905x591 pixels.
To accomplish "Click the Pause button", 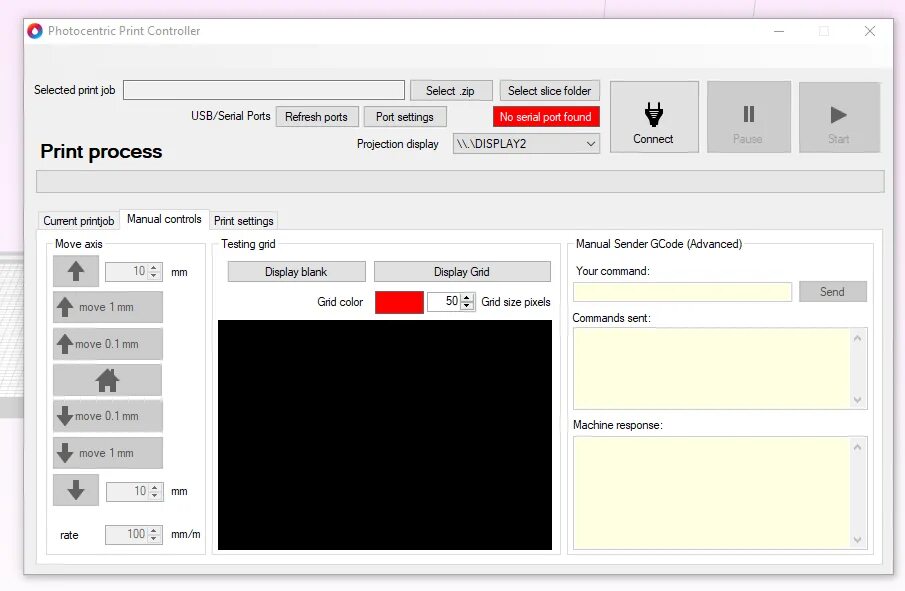I will coord(749,117).
